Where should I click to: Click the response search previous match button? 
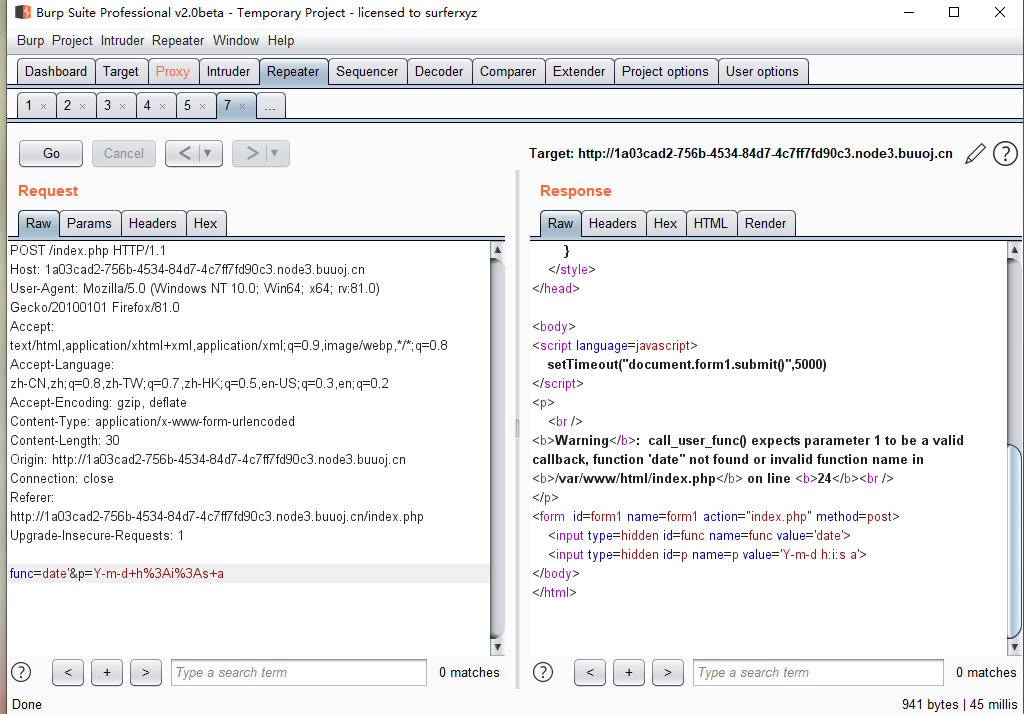(x=590, y=672)
